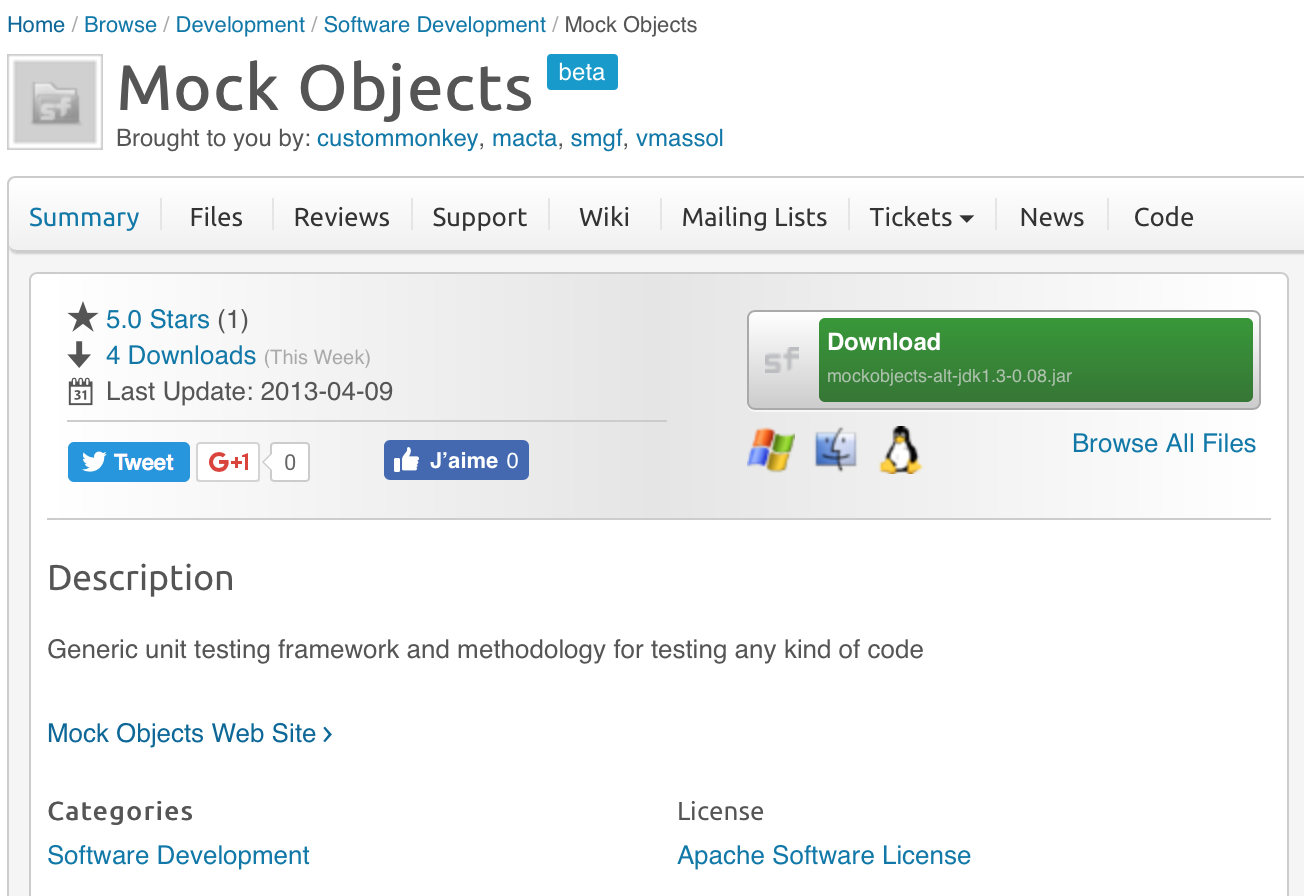Click the J'aime like button
The height and width of the screenshot is (896, 1304).
click(x=456, y=460)
